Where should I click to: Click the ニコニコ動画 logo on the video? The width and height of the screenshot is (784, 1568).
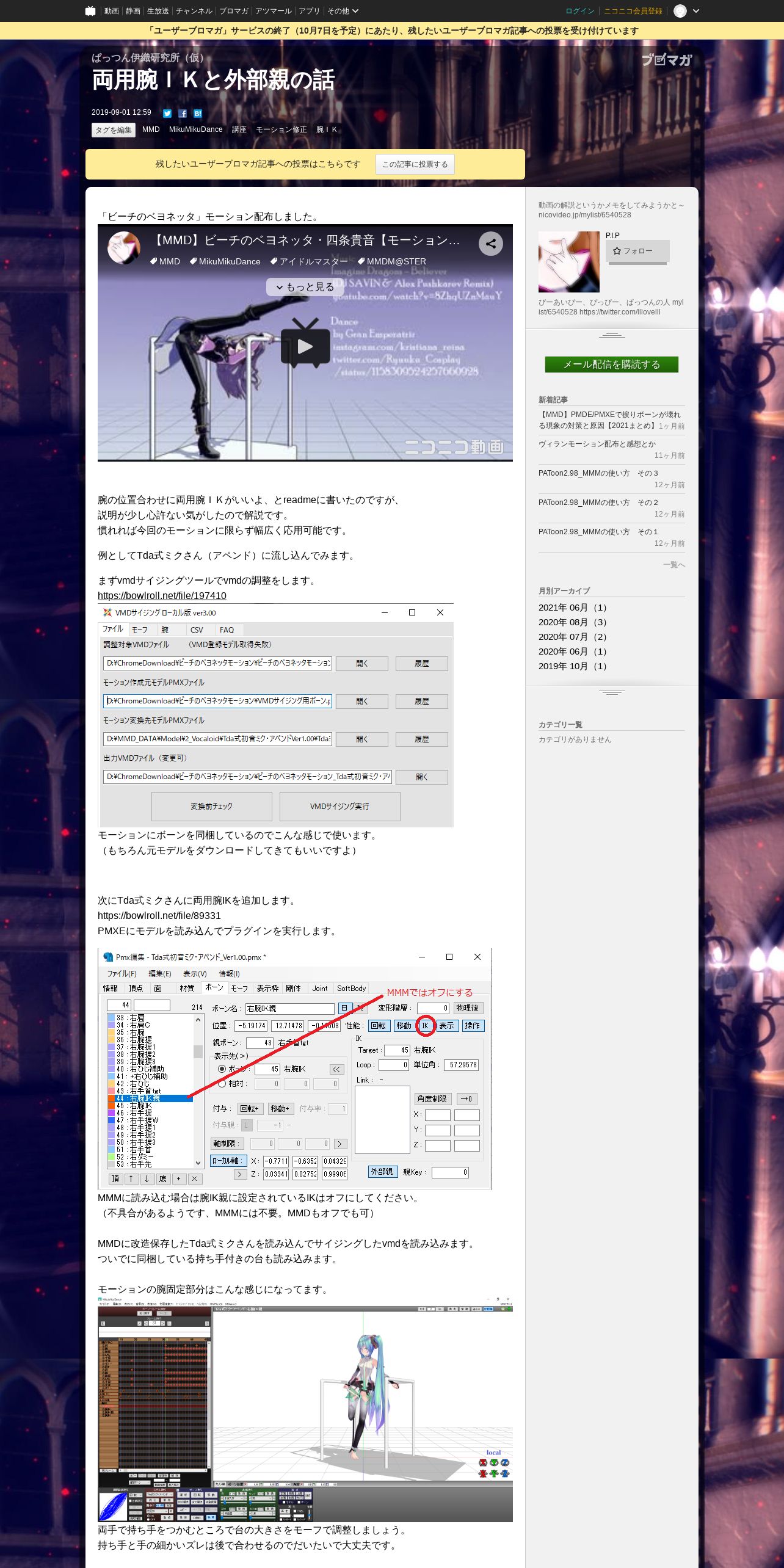point(454,447)
